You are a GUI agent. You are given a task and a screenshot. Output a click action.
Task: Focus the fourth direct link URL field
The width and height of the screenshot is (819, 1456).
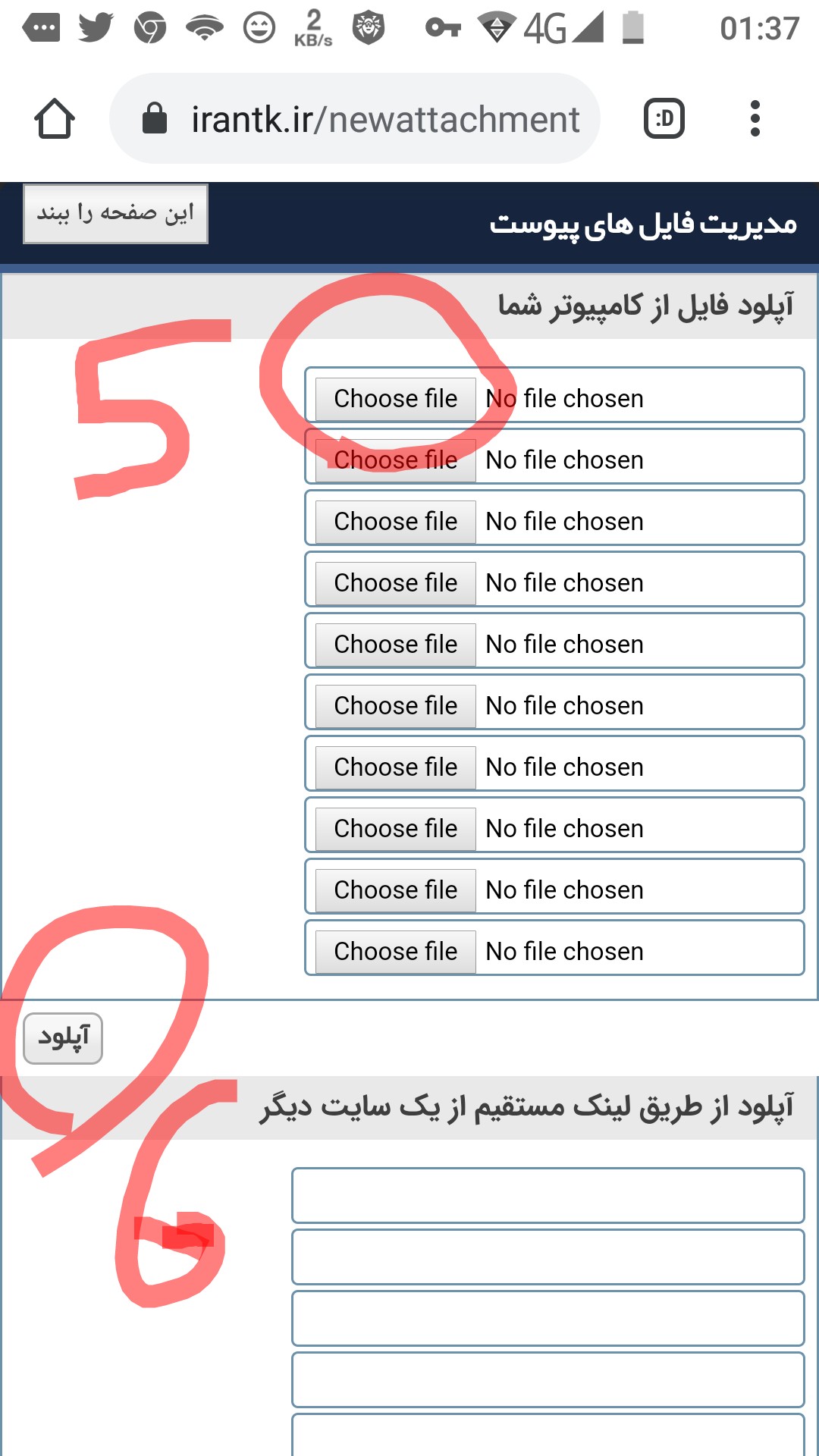point(548,1379)
